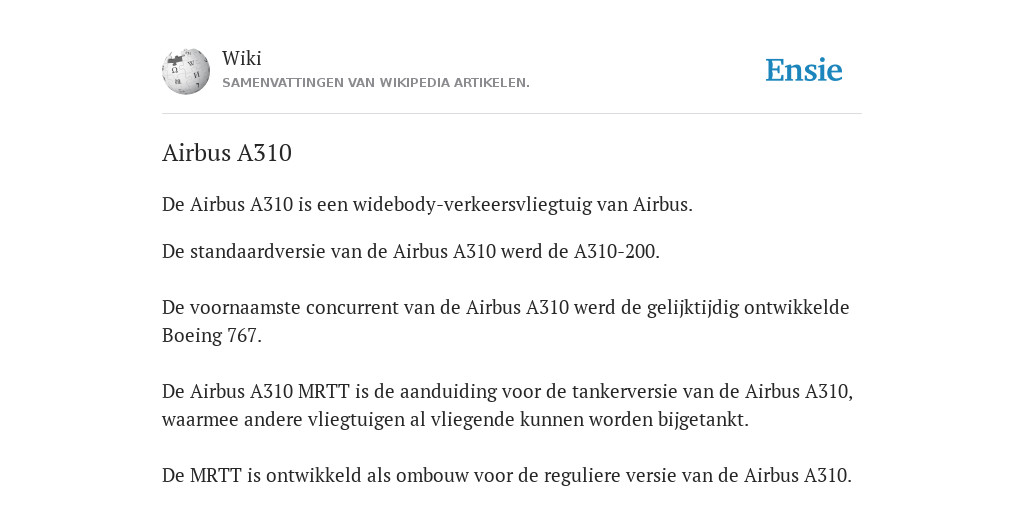Click the paragraph mentioning Boeing 767
Screen dimensions: 1024x512
(505, 321)
